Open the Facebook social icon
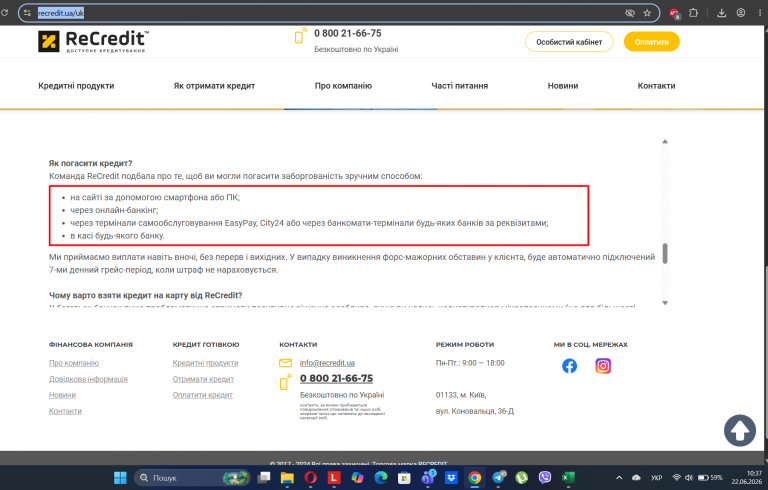This screenshot has width=768, height=490. click(x=569, y=366)
